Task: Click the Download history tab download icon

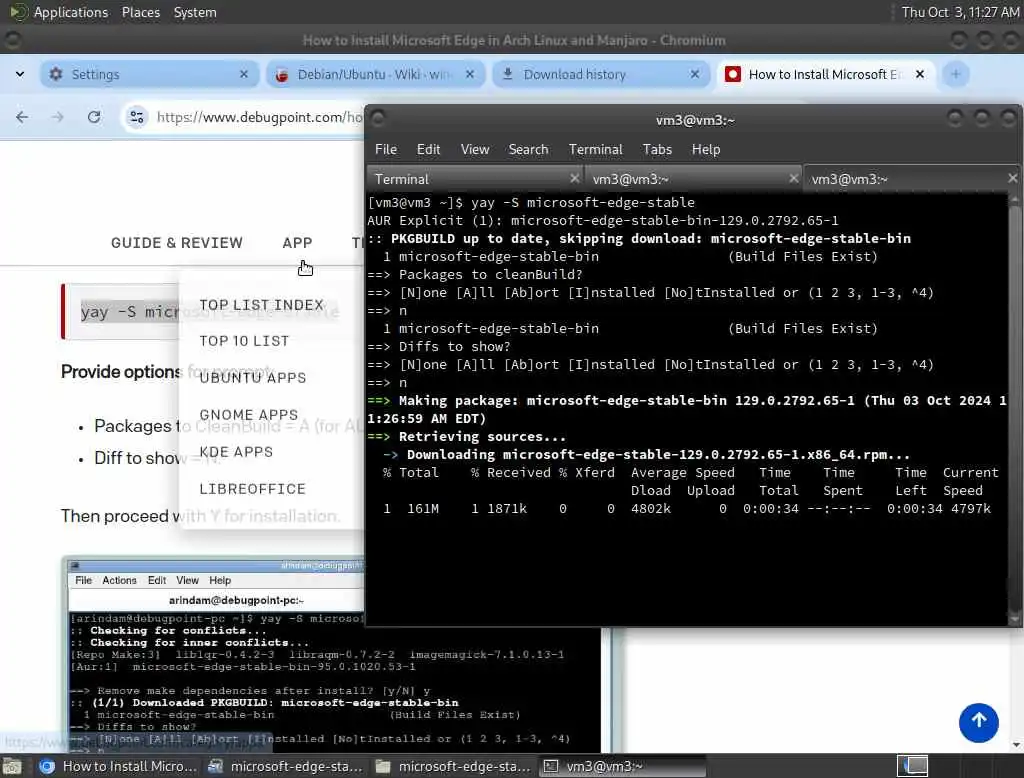Action: coord(507,74)
